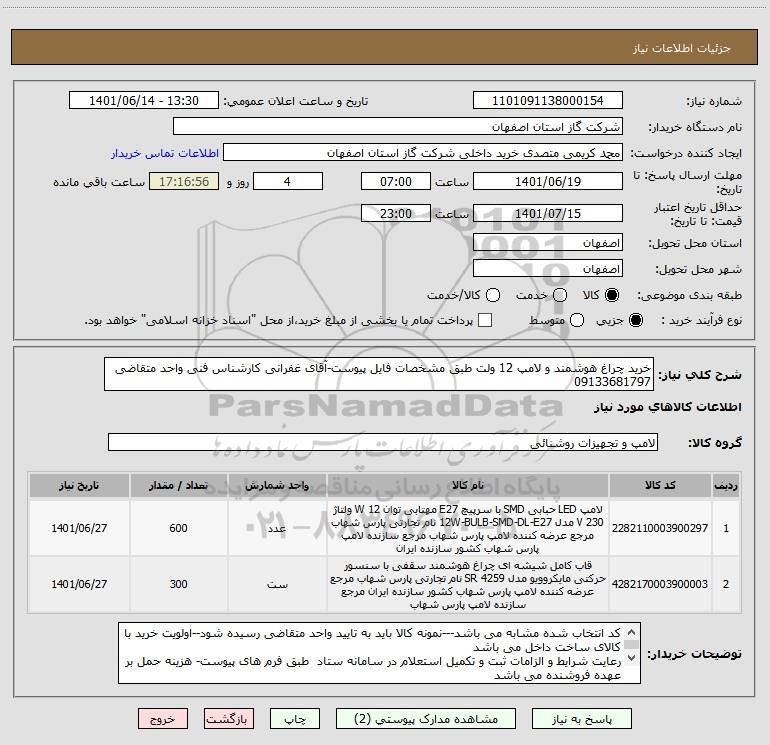The image size is (770, 745).
Task: Click the نام دستگاه خریدار field
Action: 398,127
